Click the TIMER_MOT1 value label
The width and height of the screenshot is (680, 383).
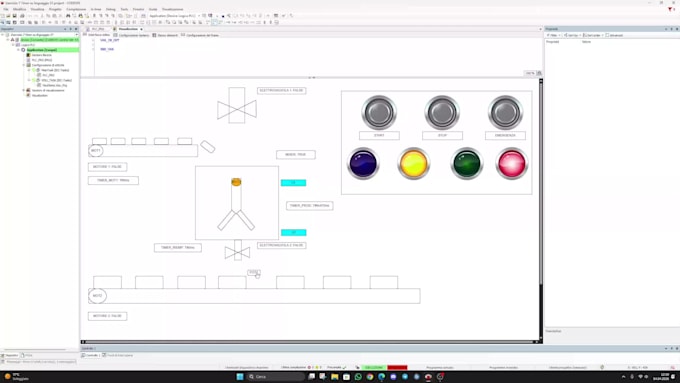point(113,180)
